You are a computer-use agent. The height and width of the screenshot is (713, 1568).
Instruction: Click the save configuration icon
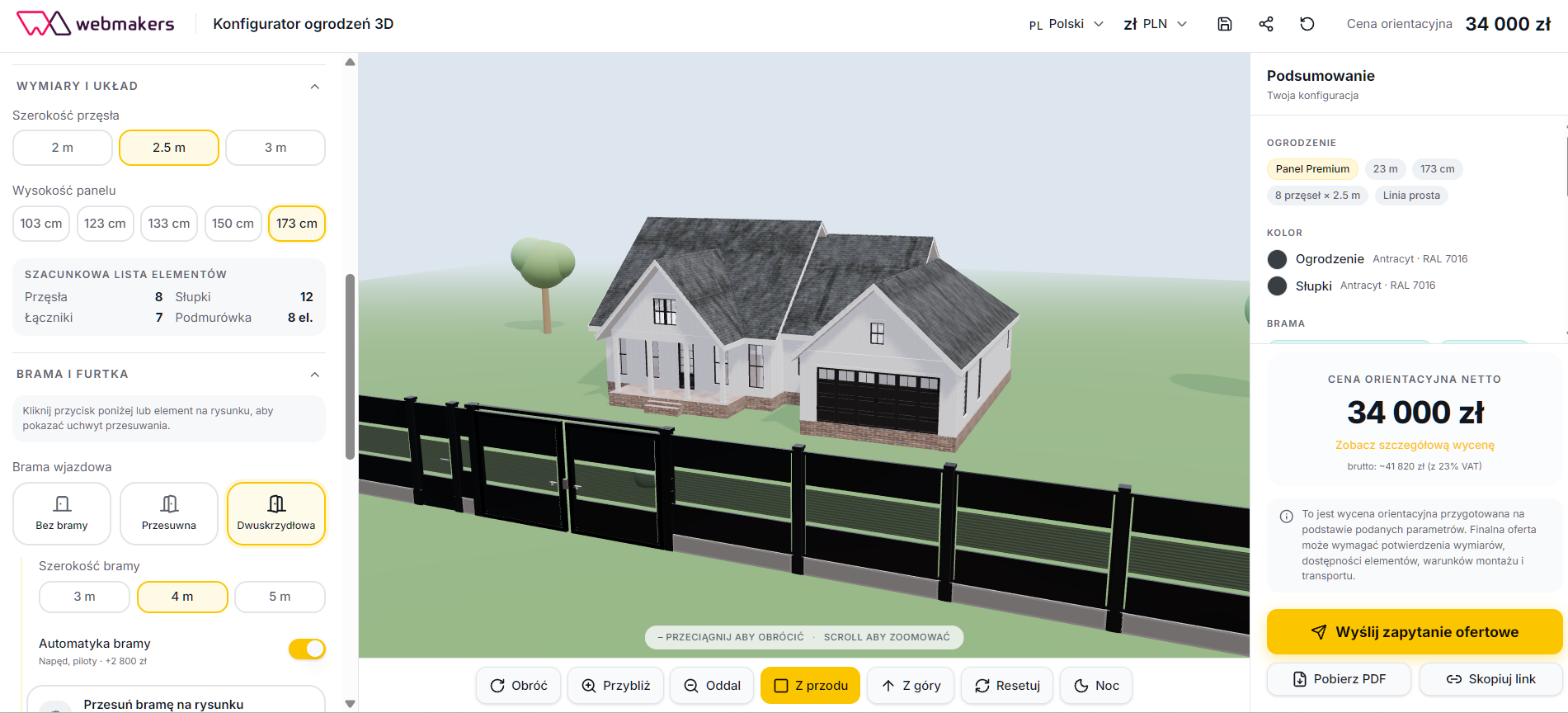tap(1225, 24)
